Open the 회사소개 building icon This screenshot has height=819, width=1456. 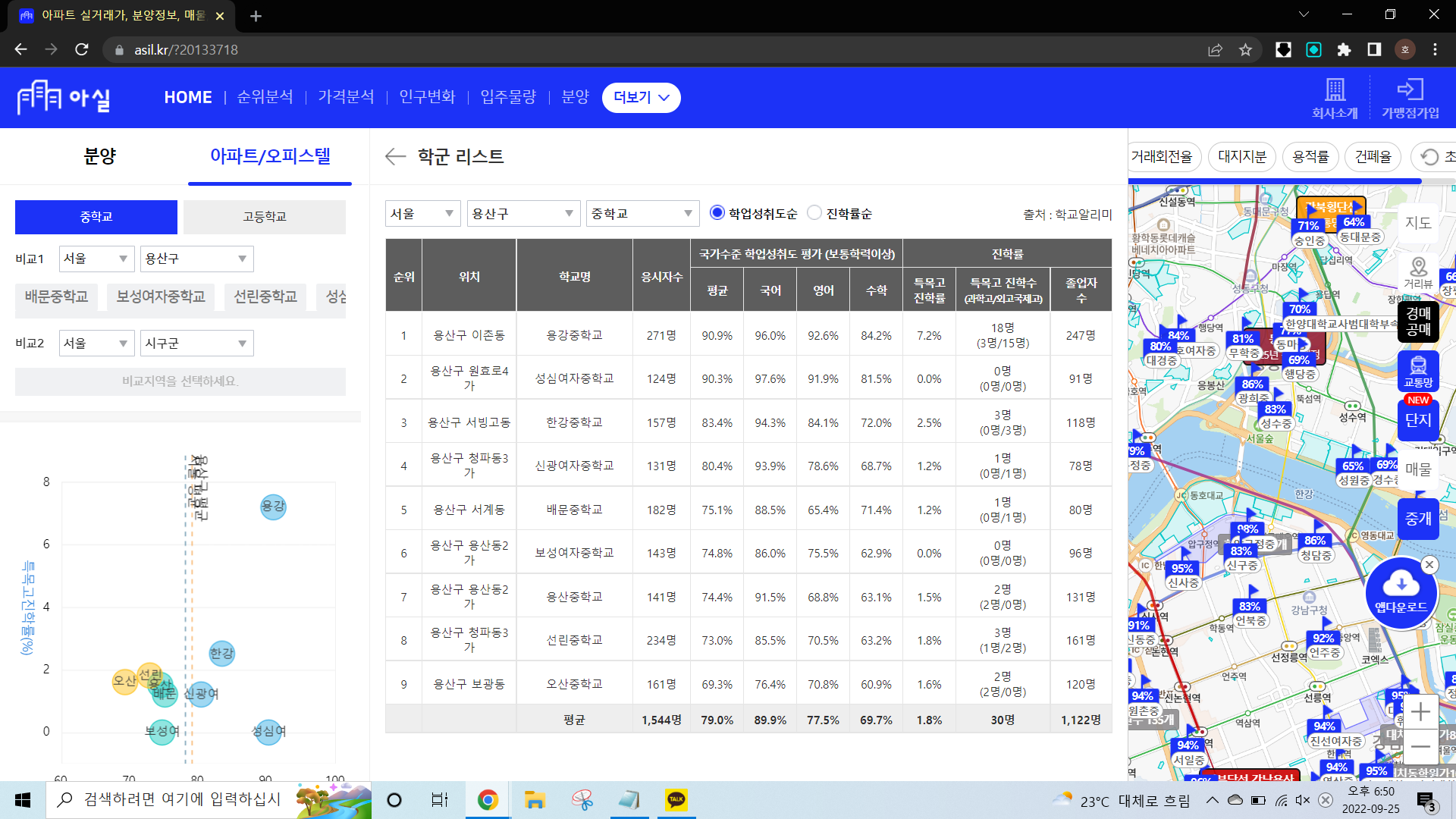click(1335, 90)
